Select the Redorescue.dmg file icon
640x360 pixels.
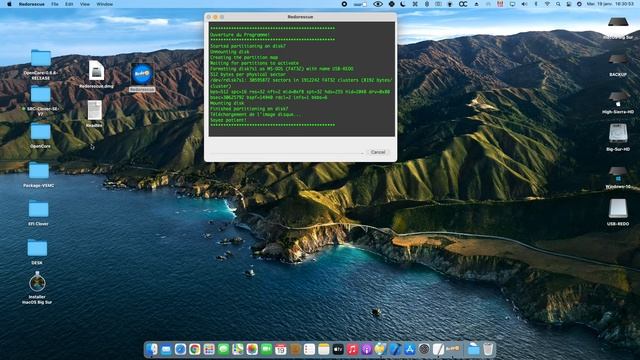(96, 71)
